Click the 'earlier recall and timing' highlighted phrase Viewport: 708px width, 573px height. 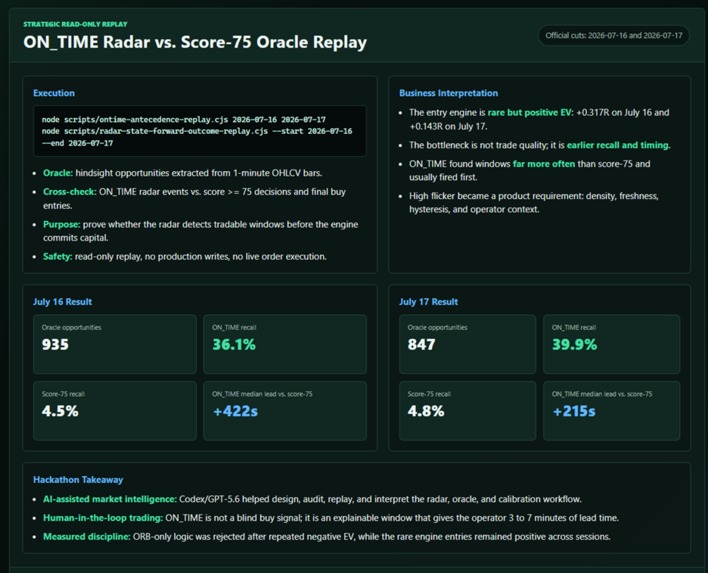coord(617,145)
